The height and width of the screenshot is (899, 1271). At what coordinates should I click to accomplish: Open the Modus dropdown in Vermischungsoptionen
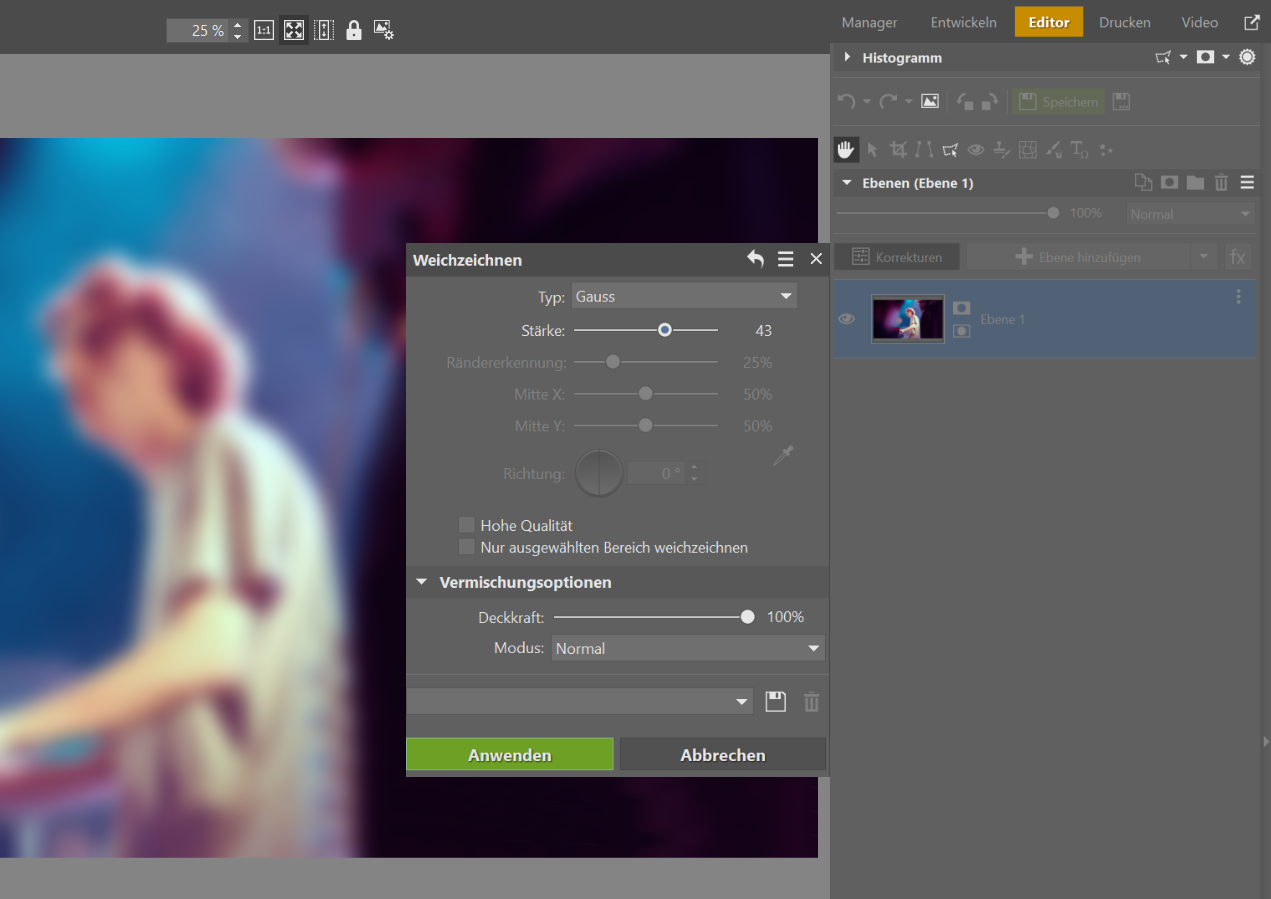coord(688,648)
